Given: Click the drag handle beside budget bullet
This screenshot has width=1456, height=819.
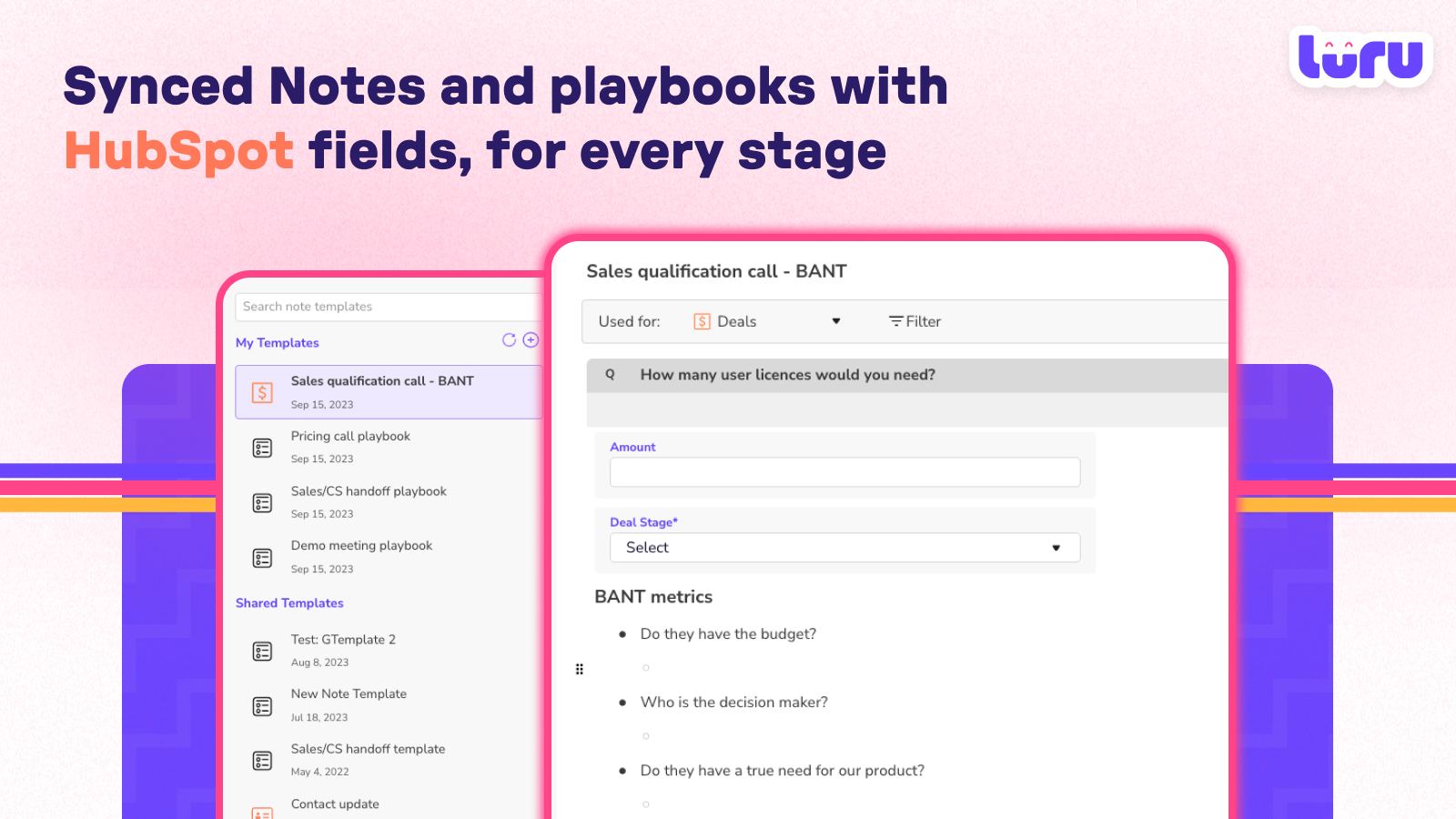Looking at the screenshot, I should pos(580,668).
